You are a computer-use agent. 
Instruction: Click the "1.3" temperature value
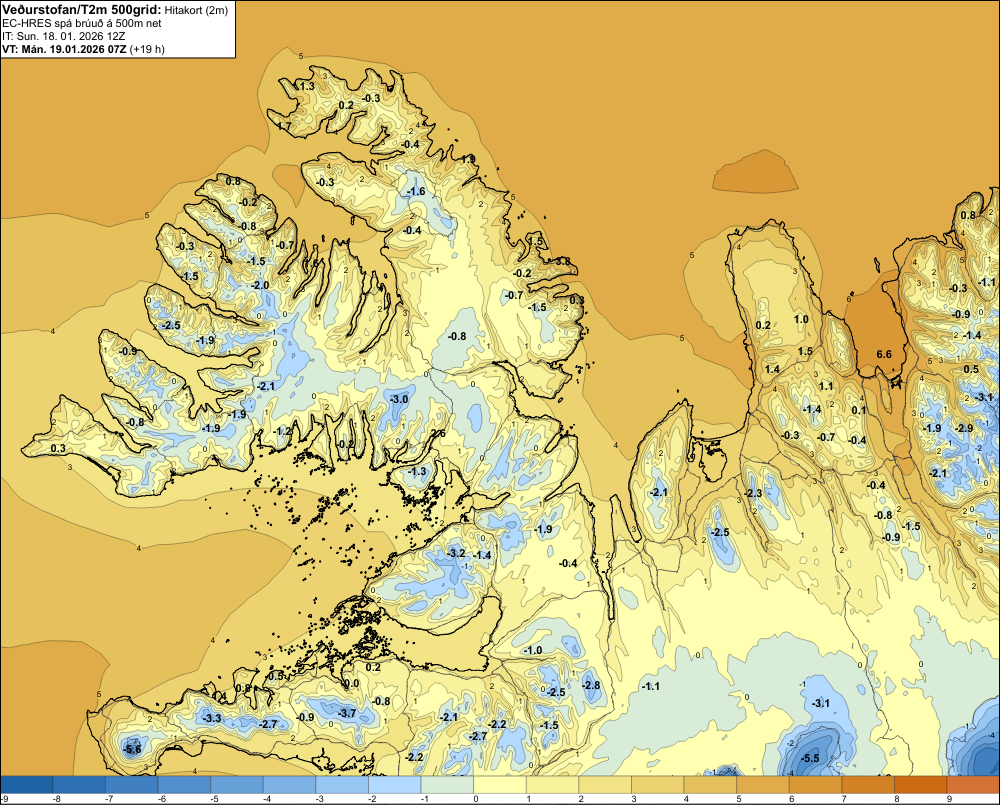point(307,86)
